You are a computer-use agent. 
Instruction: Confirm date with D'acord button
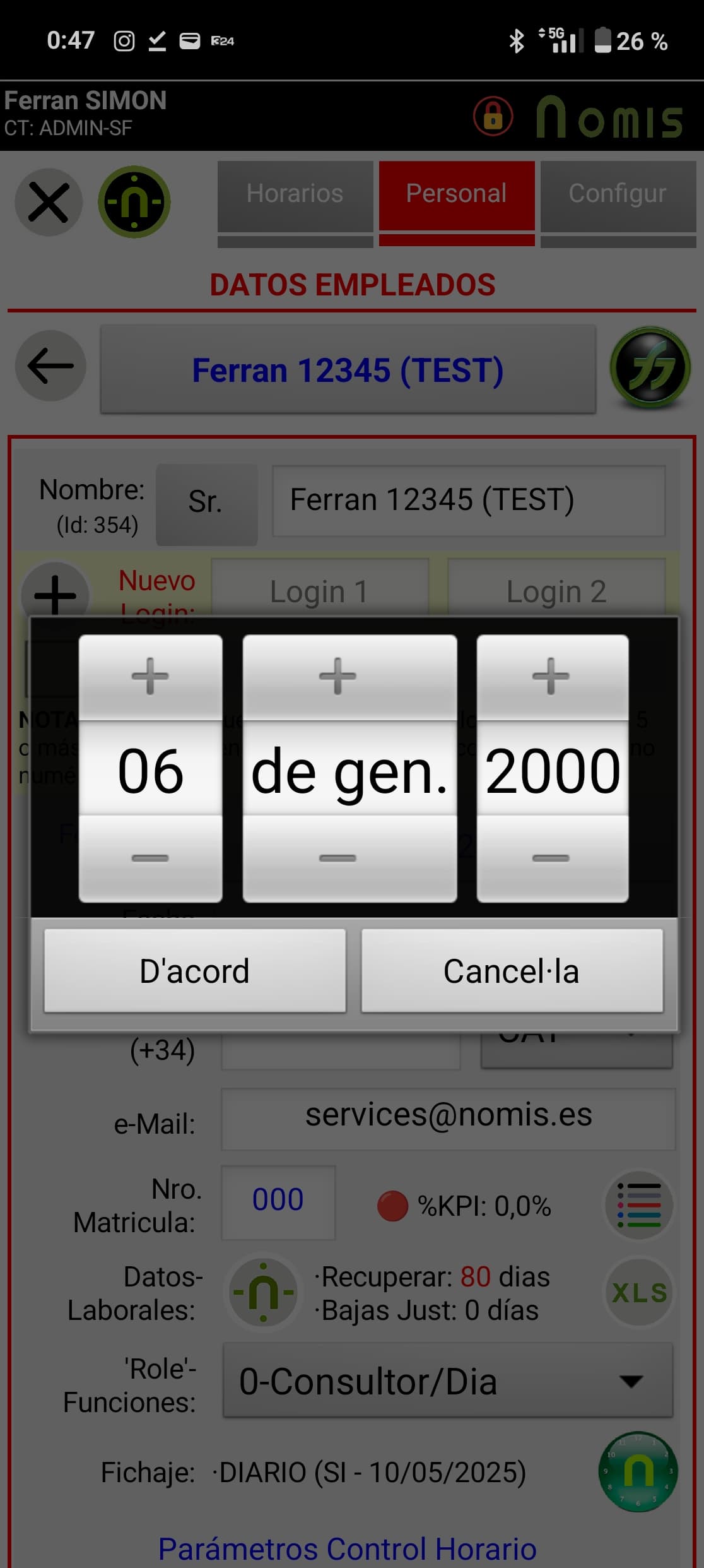coord(195,971)
